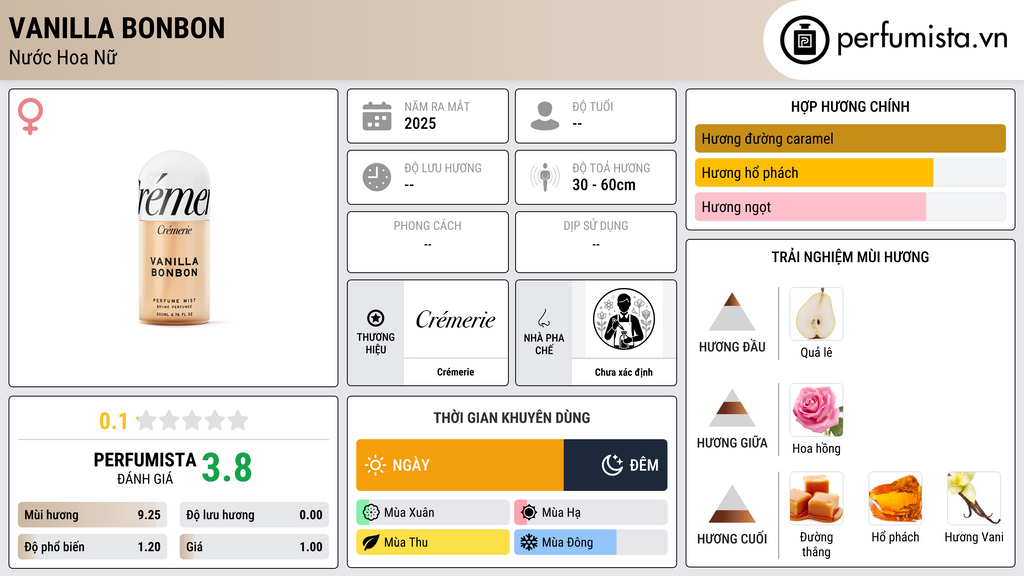Click the Hương đầu pyramid icon

coord(732,312)
